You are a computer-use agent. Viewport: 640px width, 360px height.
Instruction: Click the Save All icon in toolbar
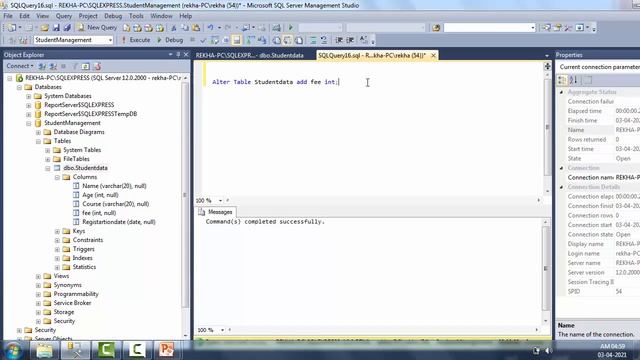[67, 28]
